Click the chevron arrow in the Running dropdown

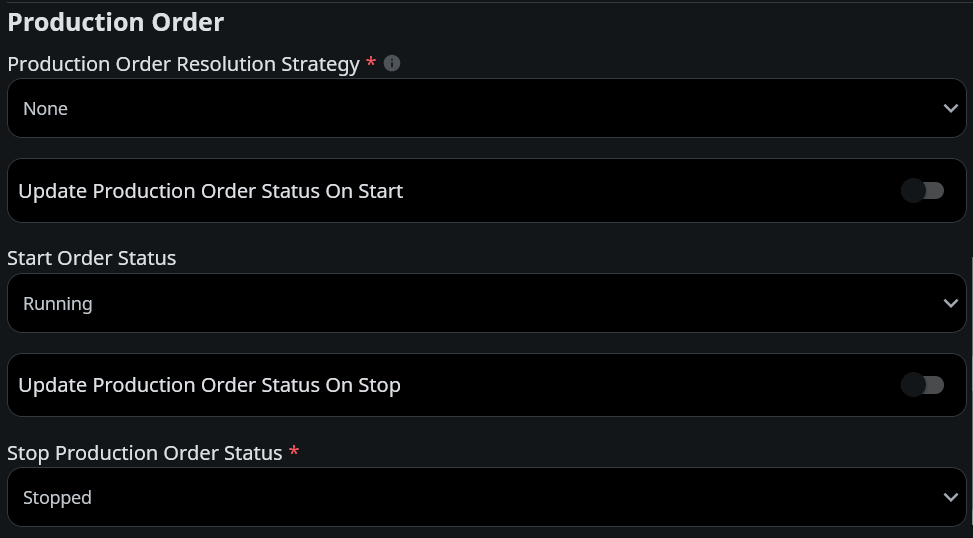(950, 303)
